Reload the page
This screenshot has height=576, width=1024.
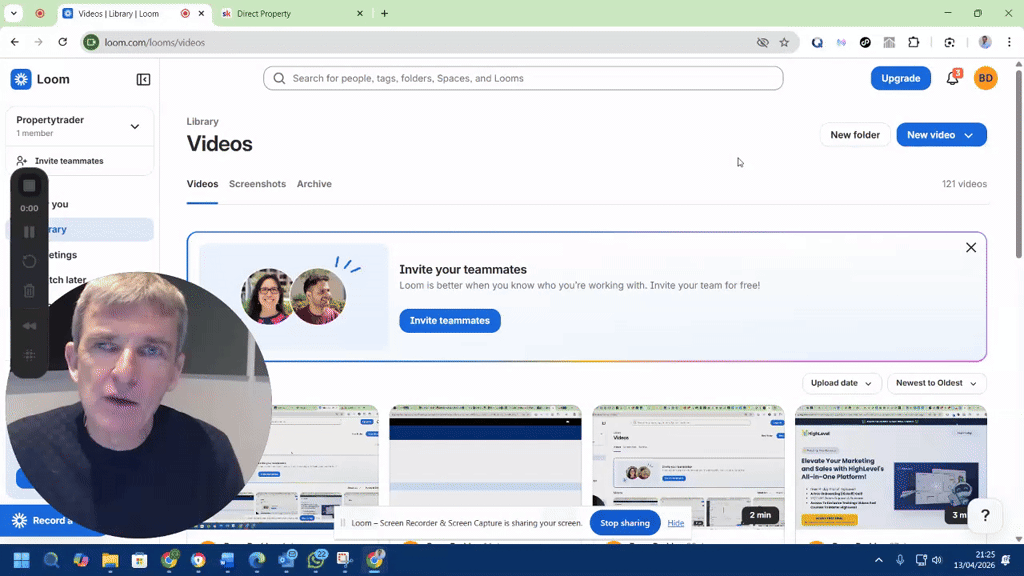pyautogui.click(x=63, y=42)
